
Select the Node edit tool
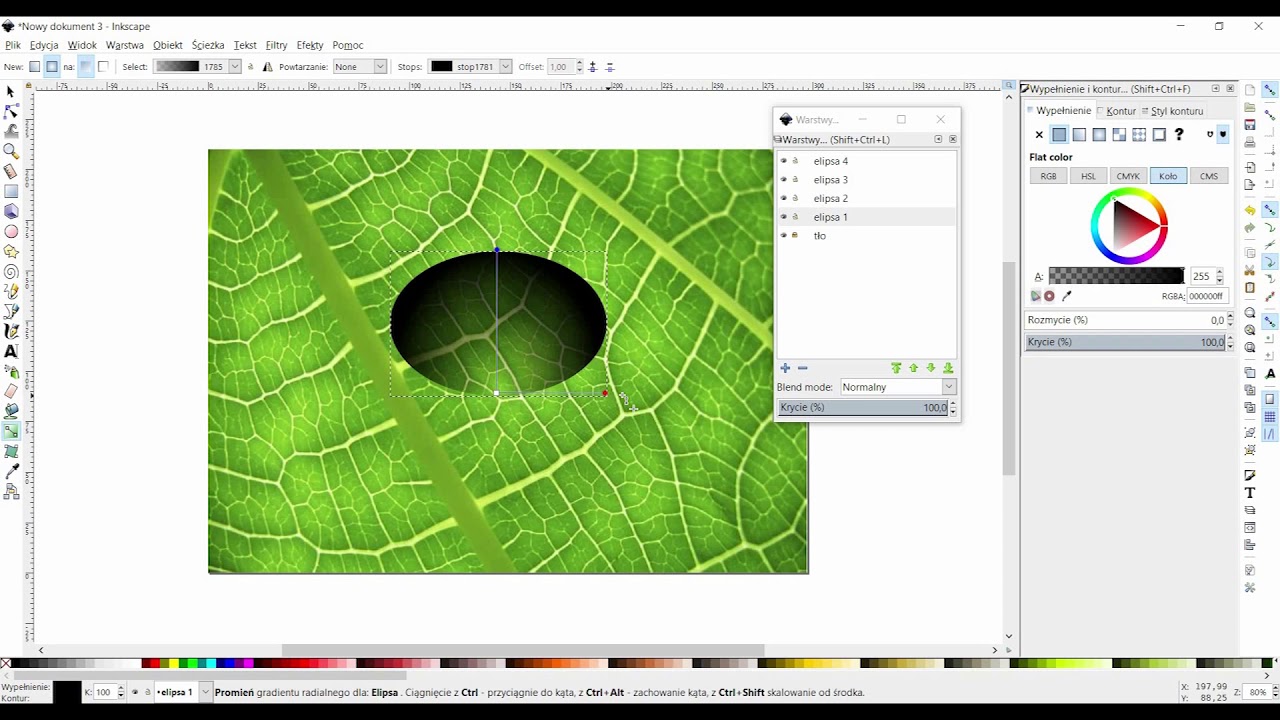pyautogui.click(x=11, y=111)
